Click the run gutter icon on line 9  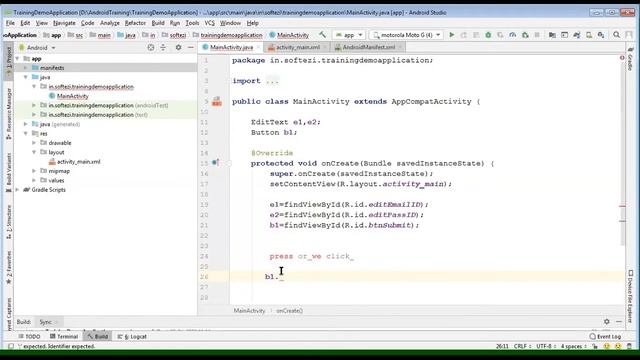pos(217,102)
